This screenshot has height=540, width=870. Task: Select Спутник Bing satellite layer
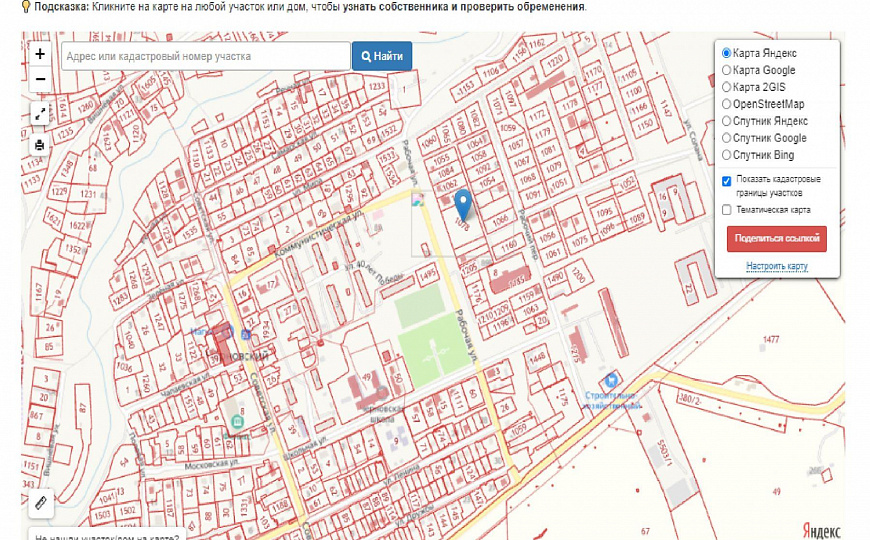tap(727, 156)
